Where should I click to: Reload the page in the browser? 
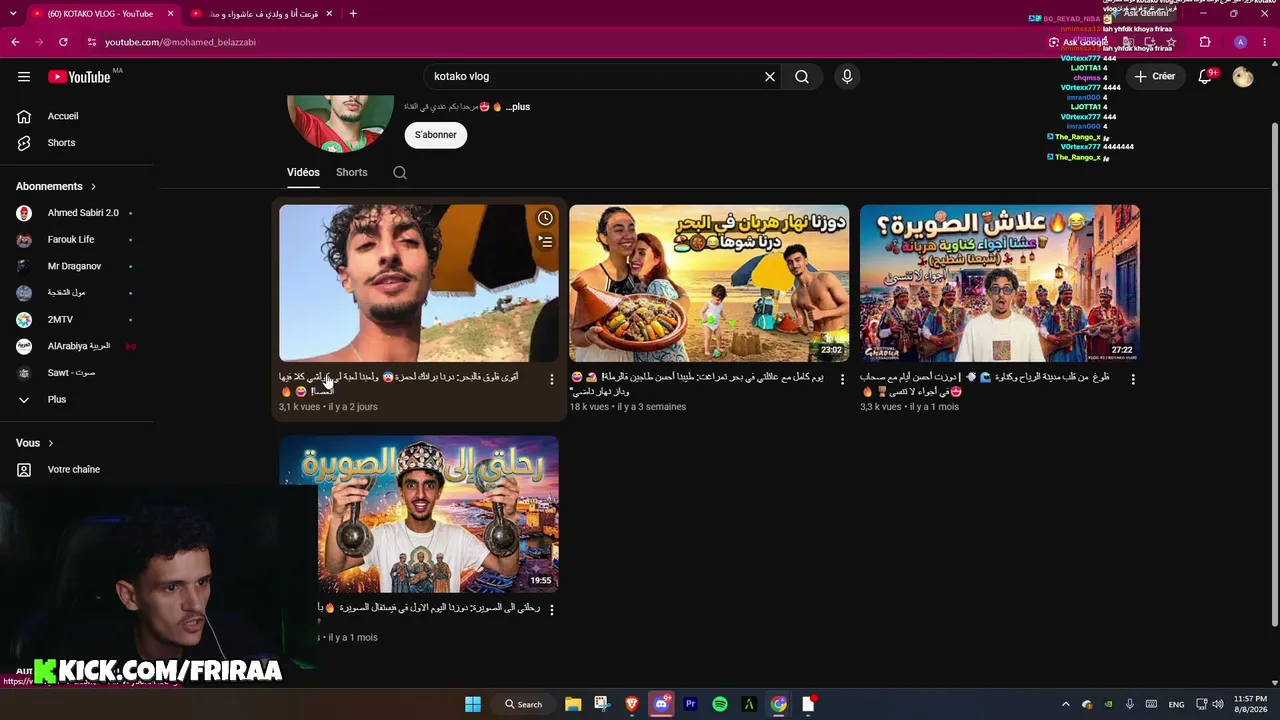click(x=63, y=42)
